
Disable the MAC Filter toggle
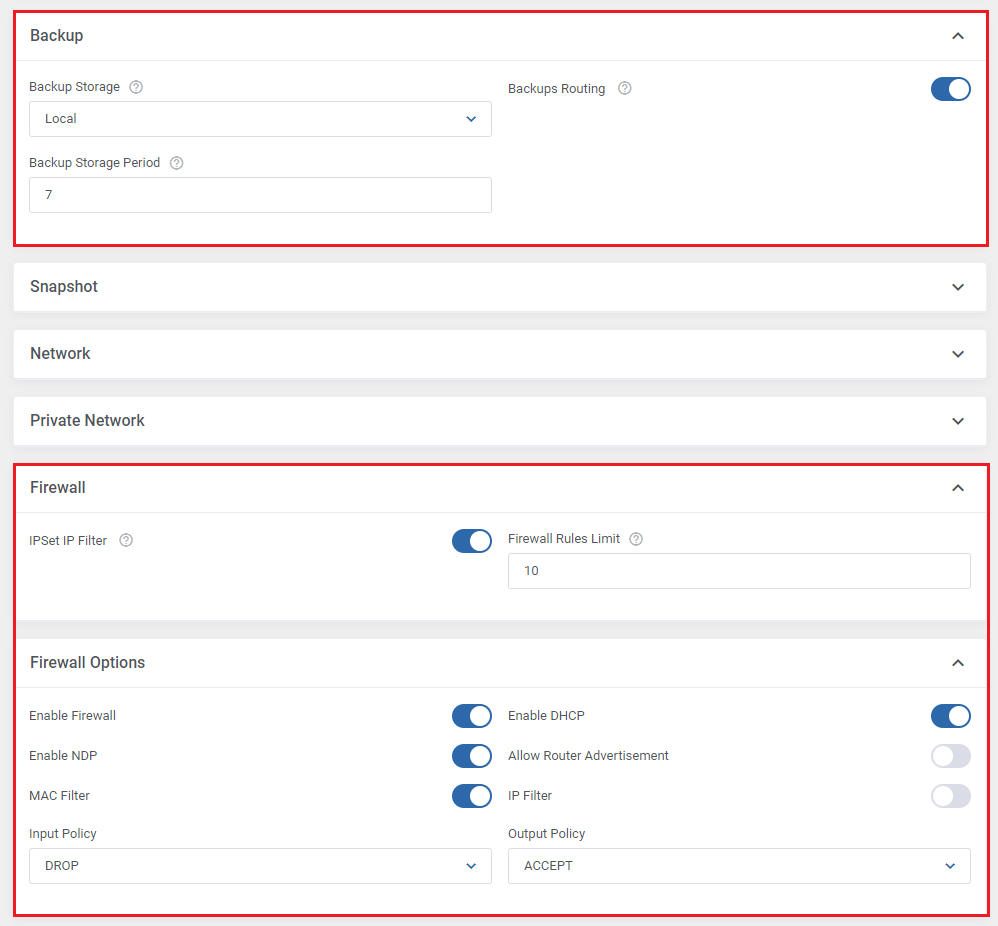472,796
